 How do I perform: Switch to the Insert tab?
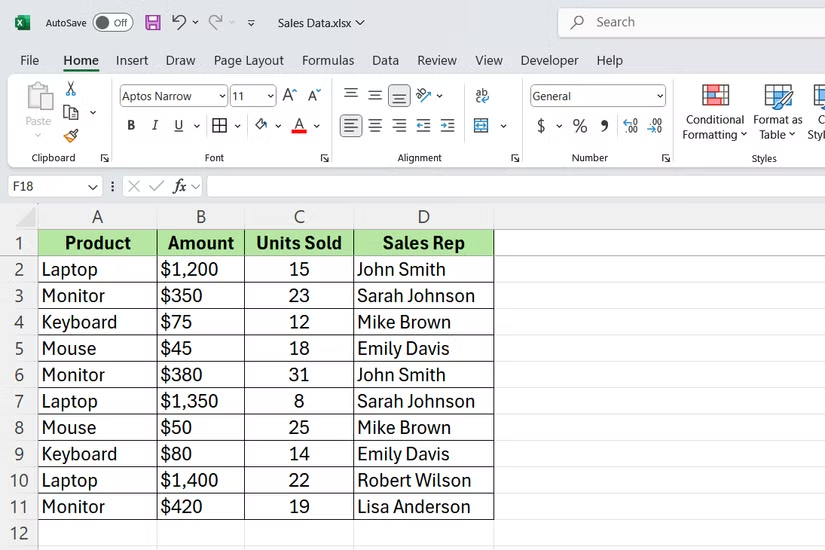[132, 60]
